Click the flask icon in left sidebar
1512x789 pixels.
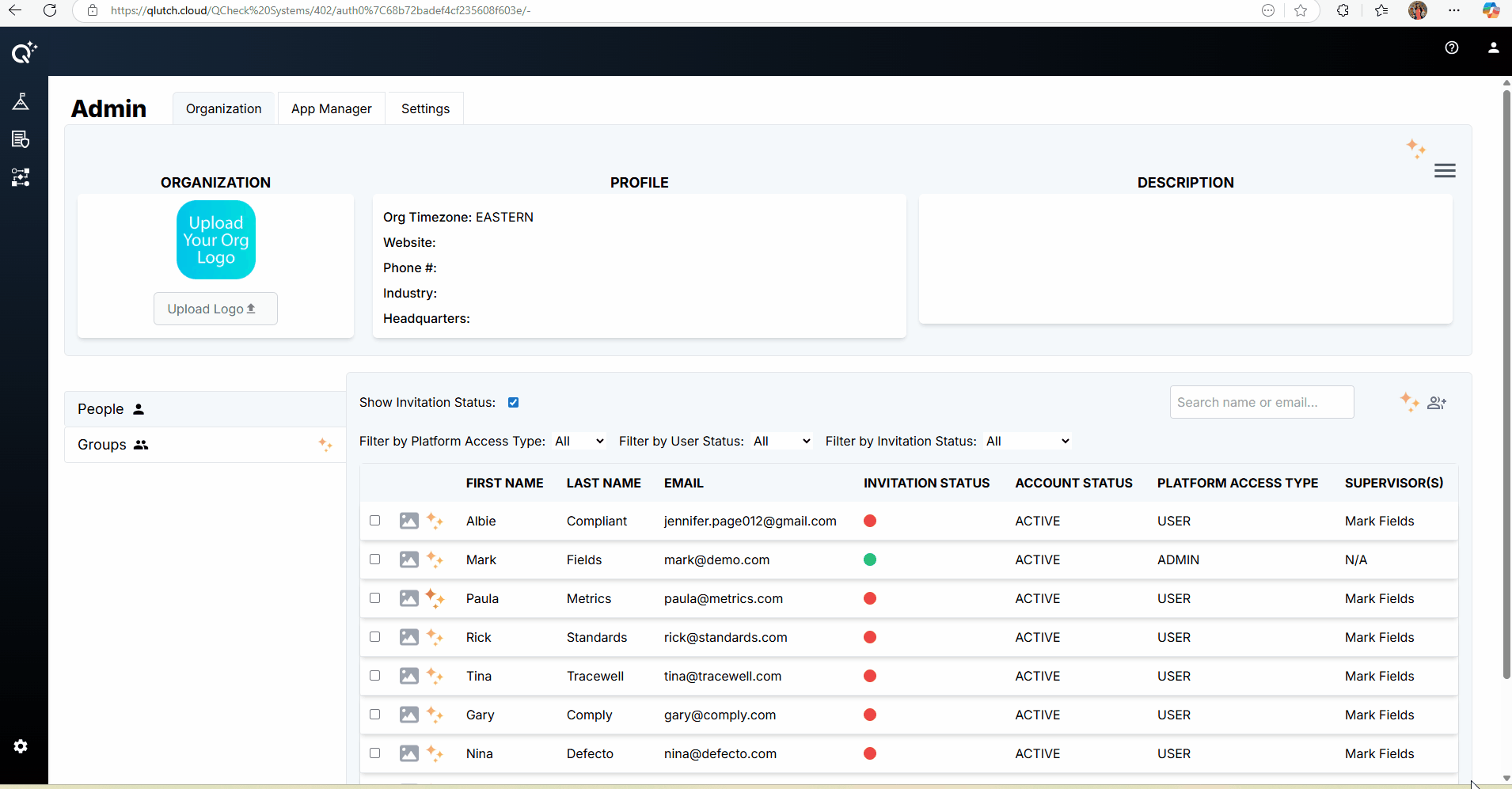[21, 101]
